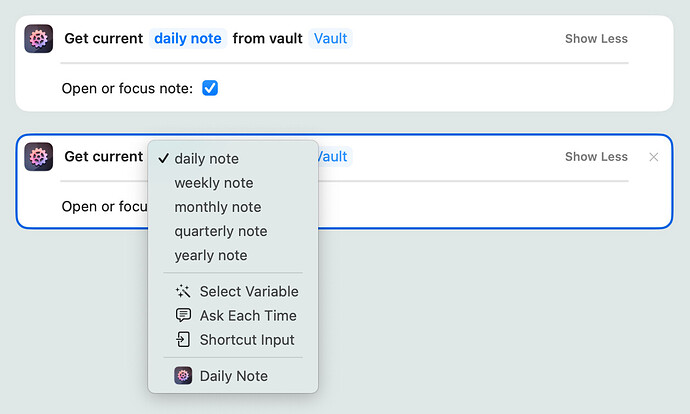Click the app icon on the first action
The height and width of the screenshot is (414, 690).
[39, 39]
